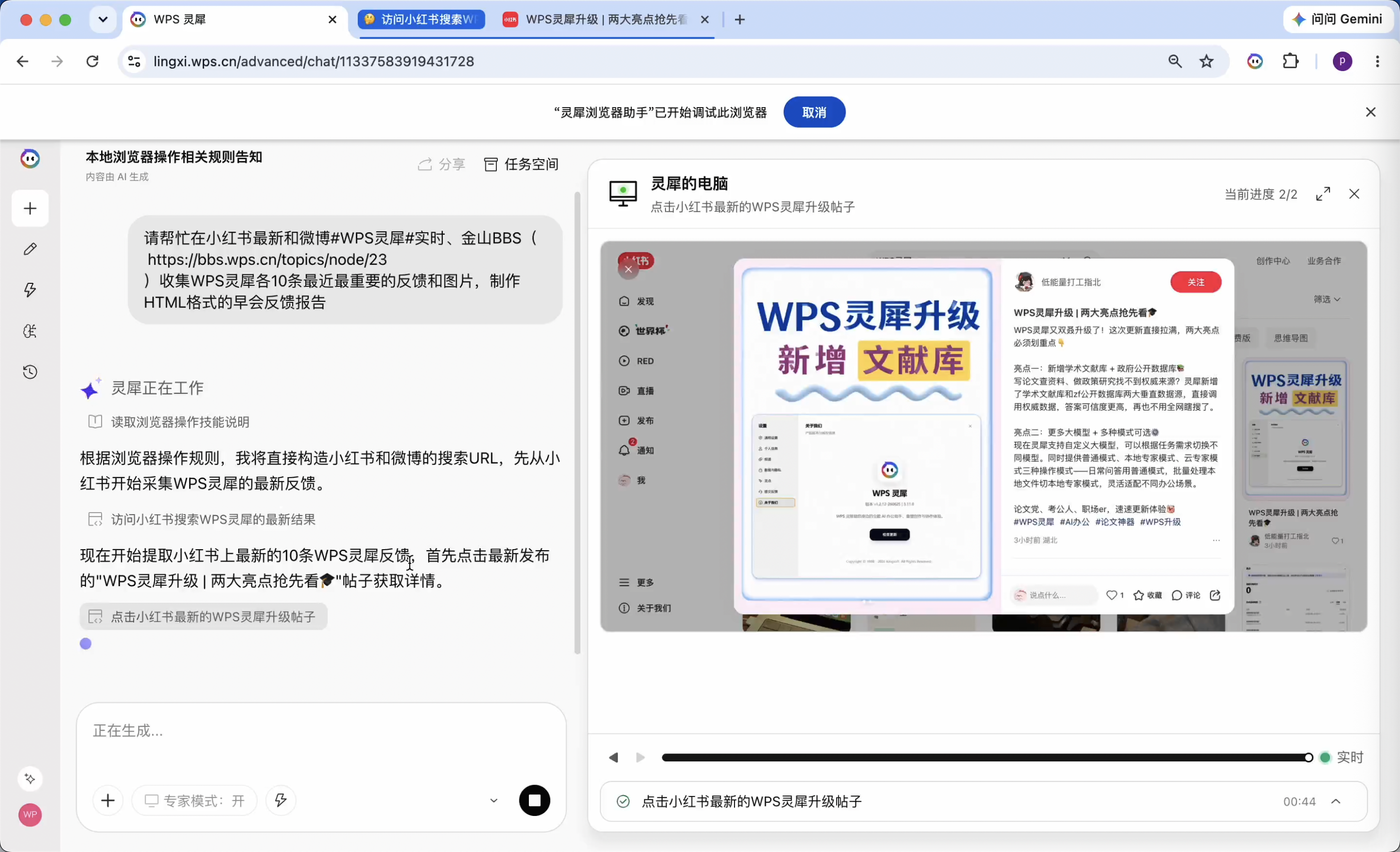Click the 分享 share button
Viewport: 1400px width, 852px height.
tap(441, 164)
